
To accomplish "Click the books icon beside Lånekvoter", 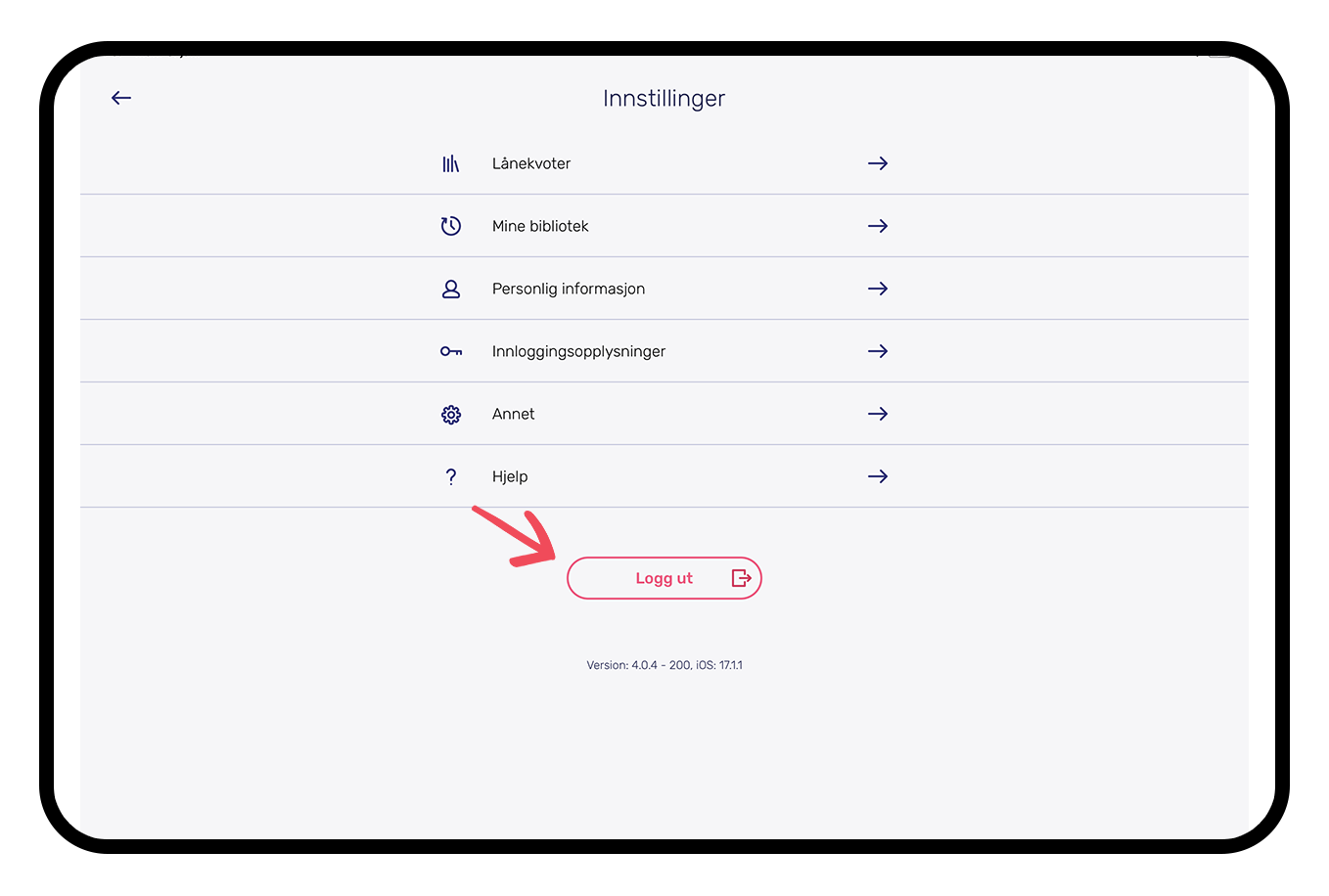I will [451, 163].
